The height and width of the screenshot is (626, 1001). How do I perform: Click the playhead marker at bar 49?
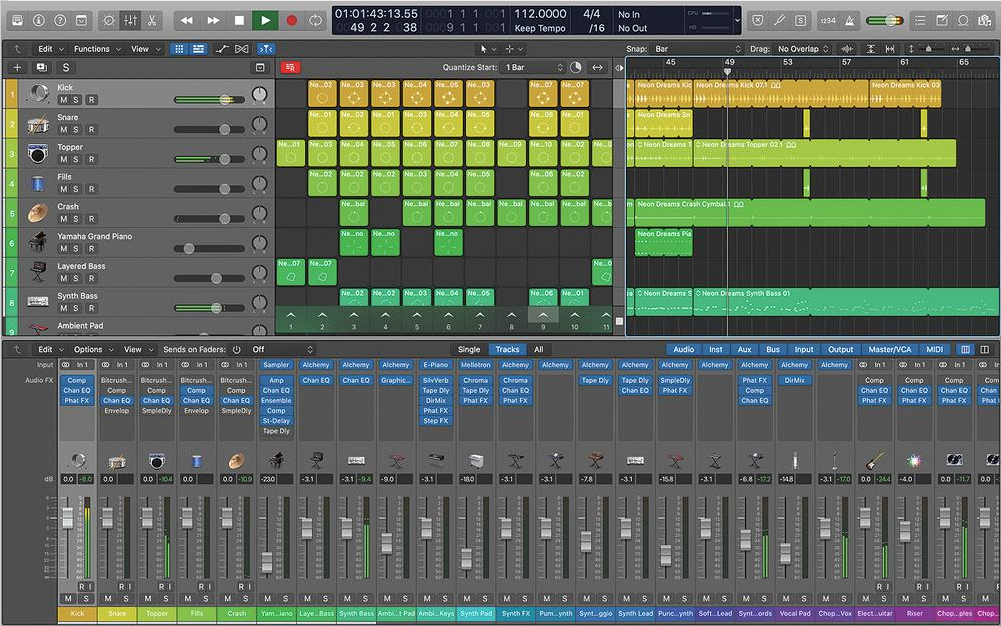pos(727,71)
